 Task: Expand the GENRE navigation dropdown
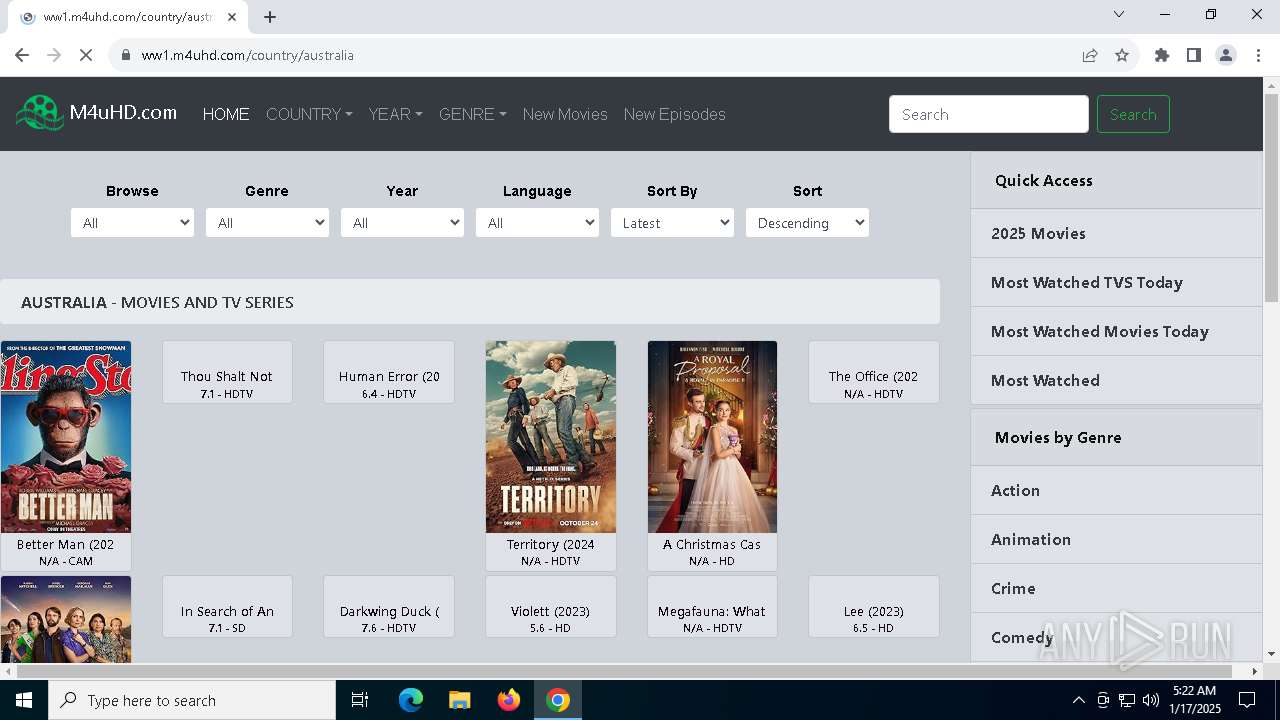pyautogui.click(x=472, y=114)
